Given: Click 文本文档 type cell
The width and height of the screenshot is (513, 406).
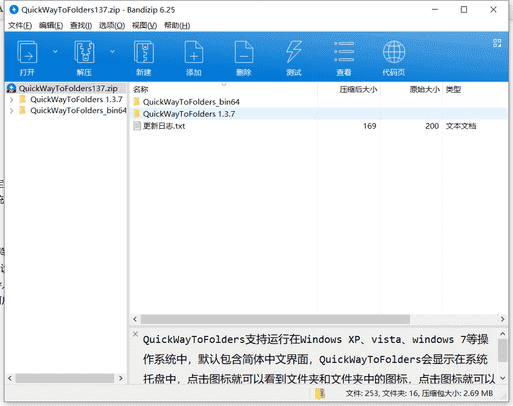Looking at the screenshot, I should [461, 126].
